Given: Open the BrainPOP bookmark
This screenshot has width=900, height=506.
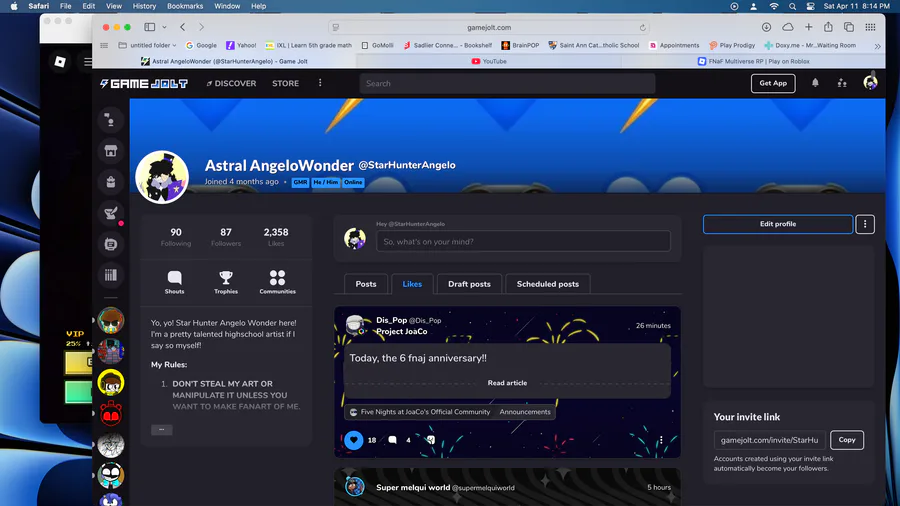Looking at the screenshot, I should 520,45.
